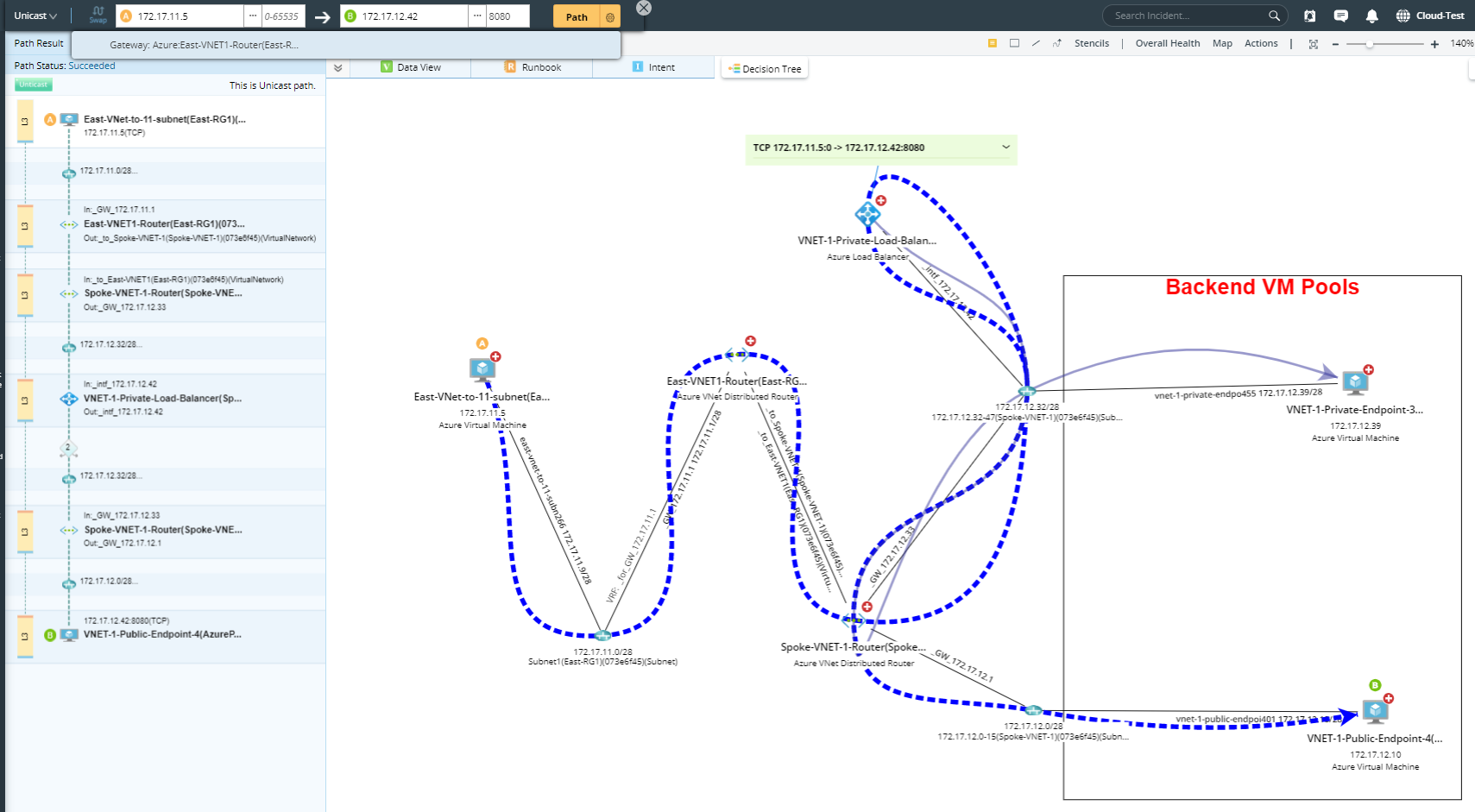Open the chat messages icon
Viewport: 1475px width, 812px height.
point(1340,15)
